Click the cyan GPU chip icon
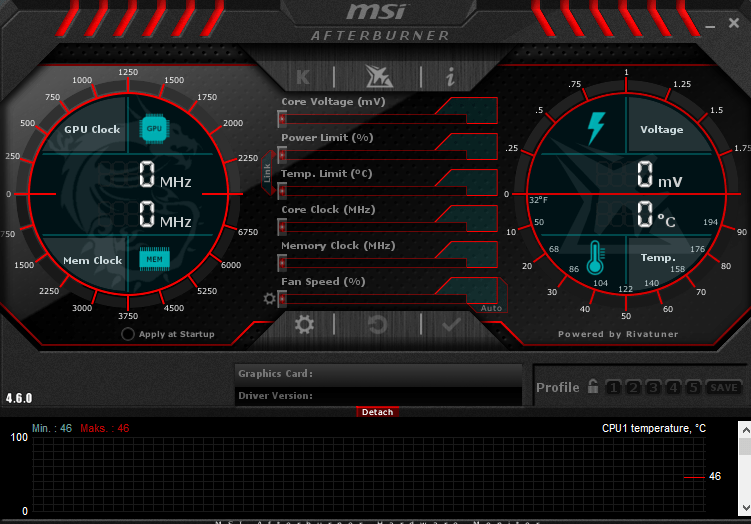 pos(154,128)
